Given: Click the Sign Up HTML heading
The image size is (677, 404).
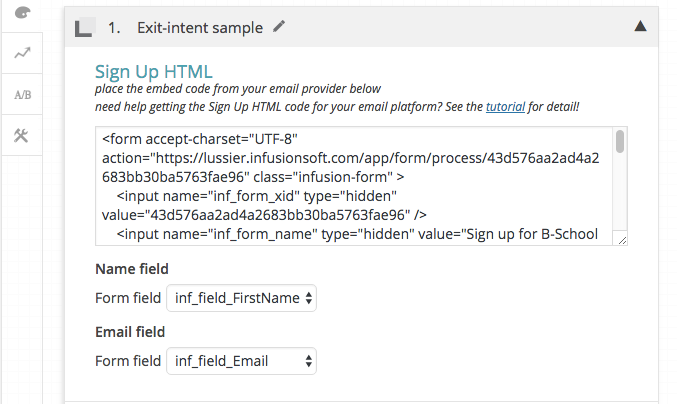Looking at the screenshot, I should click(153, 71).
